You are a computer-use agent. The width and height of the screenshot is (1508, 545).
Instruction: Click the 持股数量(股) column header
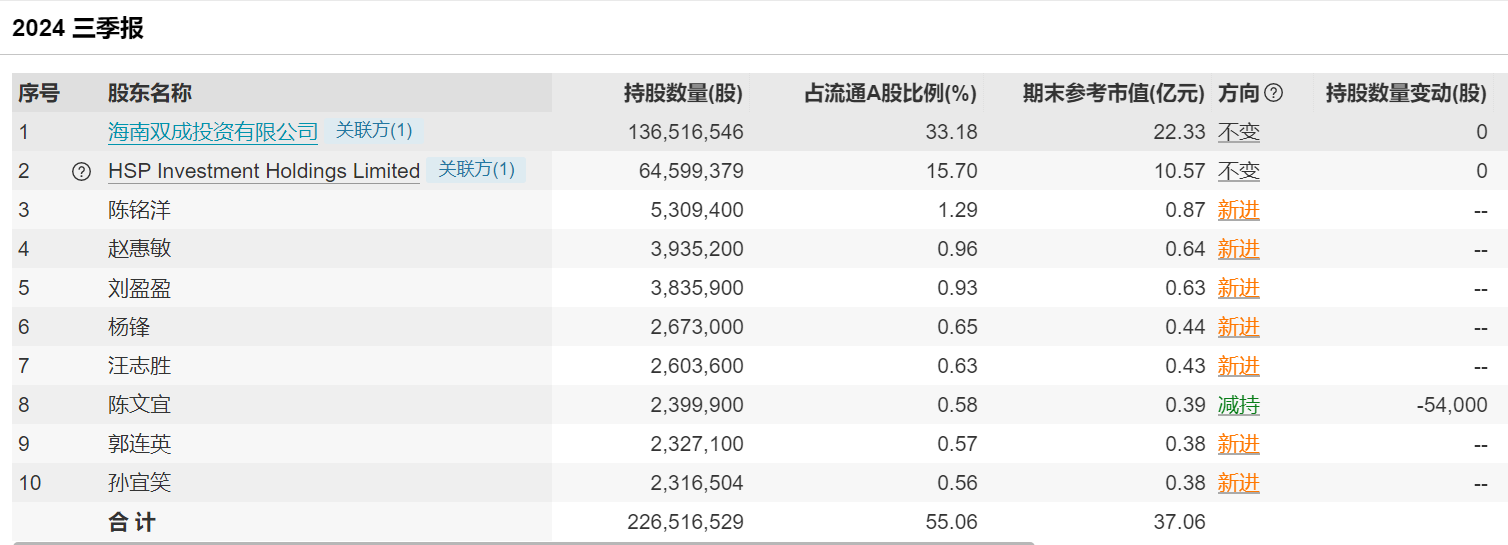pyautogui.click(x=683, y=93)
